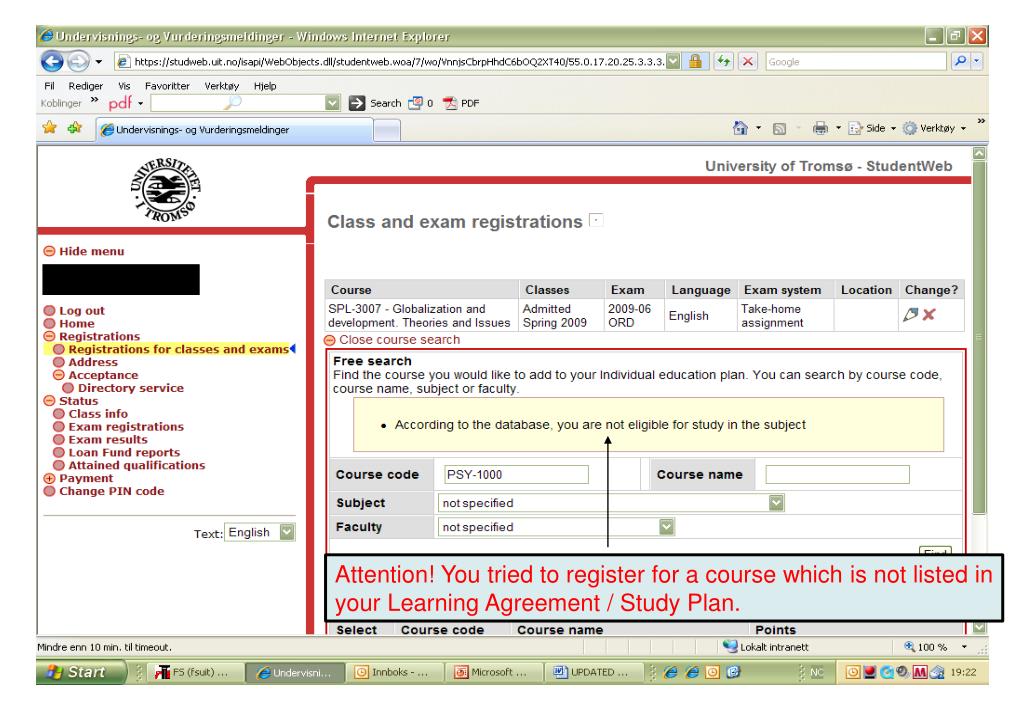This screenshot has width=1023, height=708.
Task: Open the Exam registrations link
Action: pos(126,427)
